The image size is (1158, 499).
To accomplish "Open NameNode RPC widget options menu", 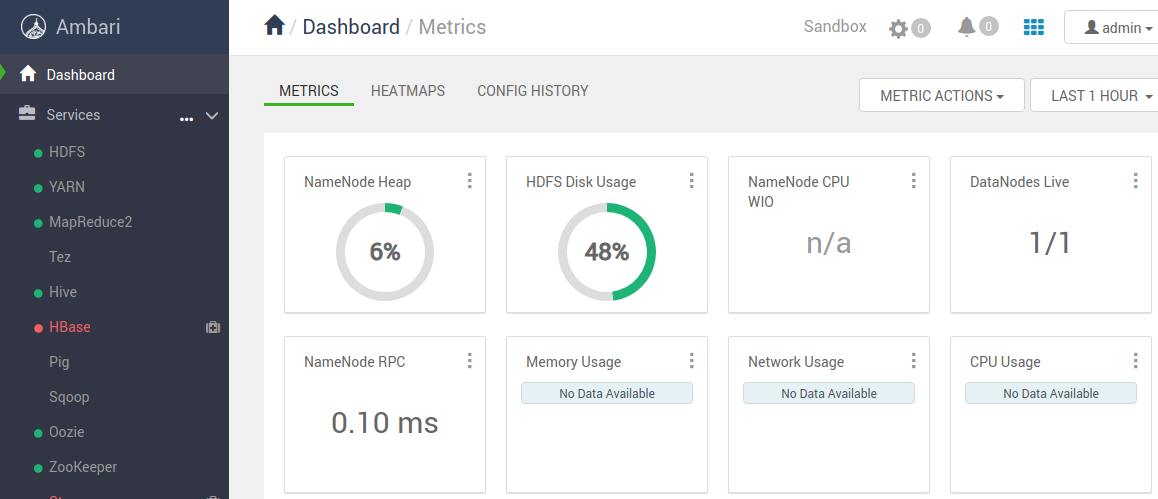I will coord(470,361).
